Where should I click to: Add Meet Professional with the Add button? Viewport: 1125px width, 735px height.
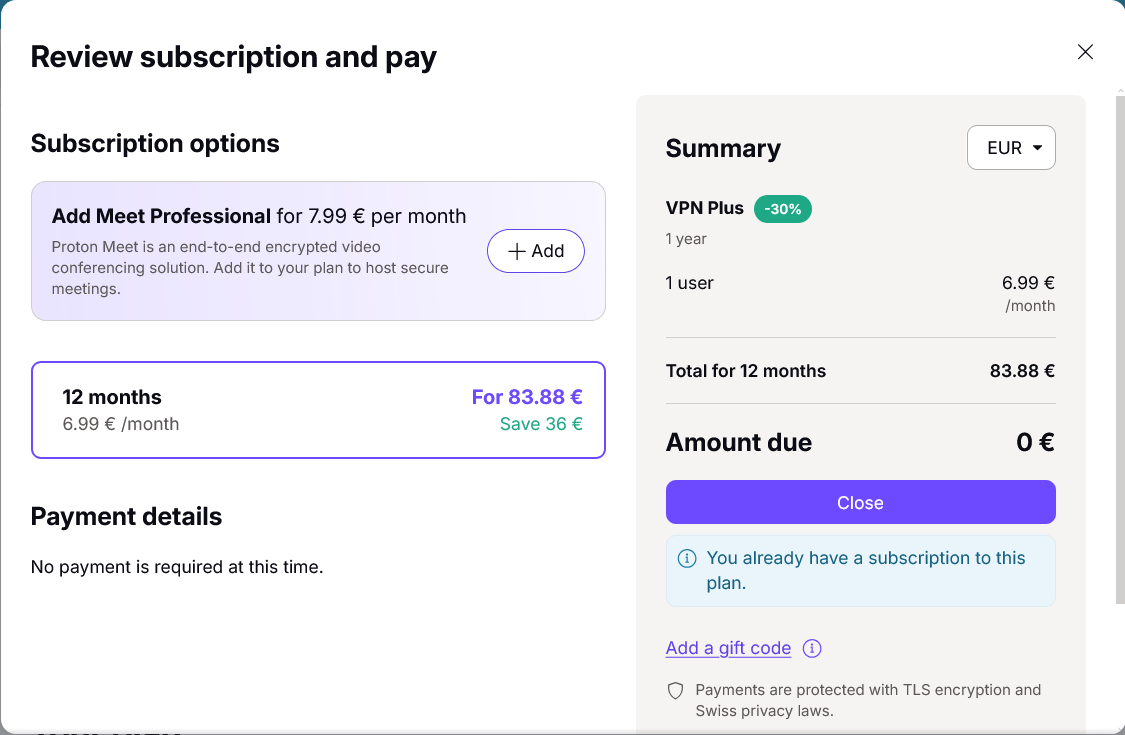click(535, 251)
